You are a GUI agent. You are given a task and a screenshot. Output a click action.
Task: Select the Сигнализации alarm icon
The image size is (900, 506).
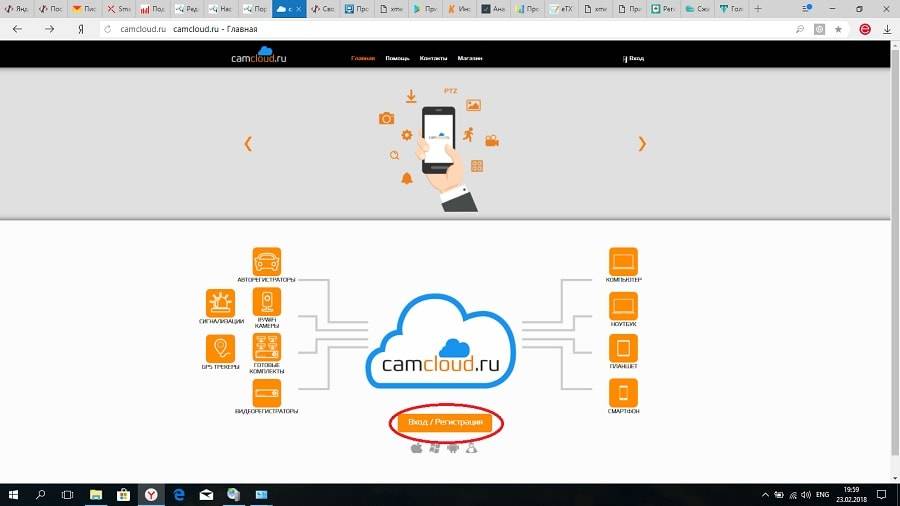(x=220, y=303)
